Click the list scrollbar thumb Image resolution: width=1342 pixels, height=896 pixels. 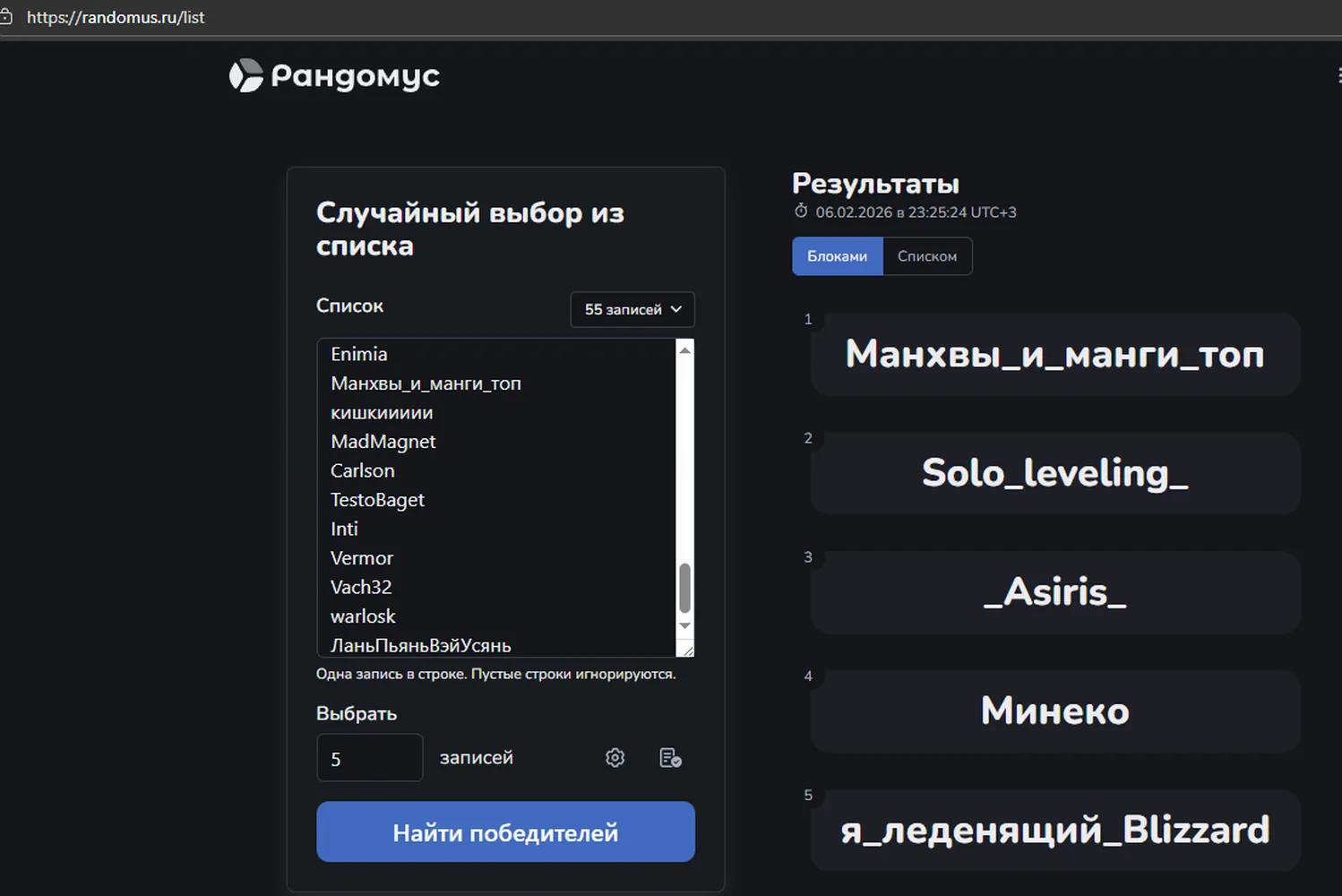point(685,588)
